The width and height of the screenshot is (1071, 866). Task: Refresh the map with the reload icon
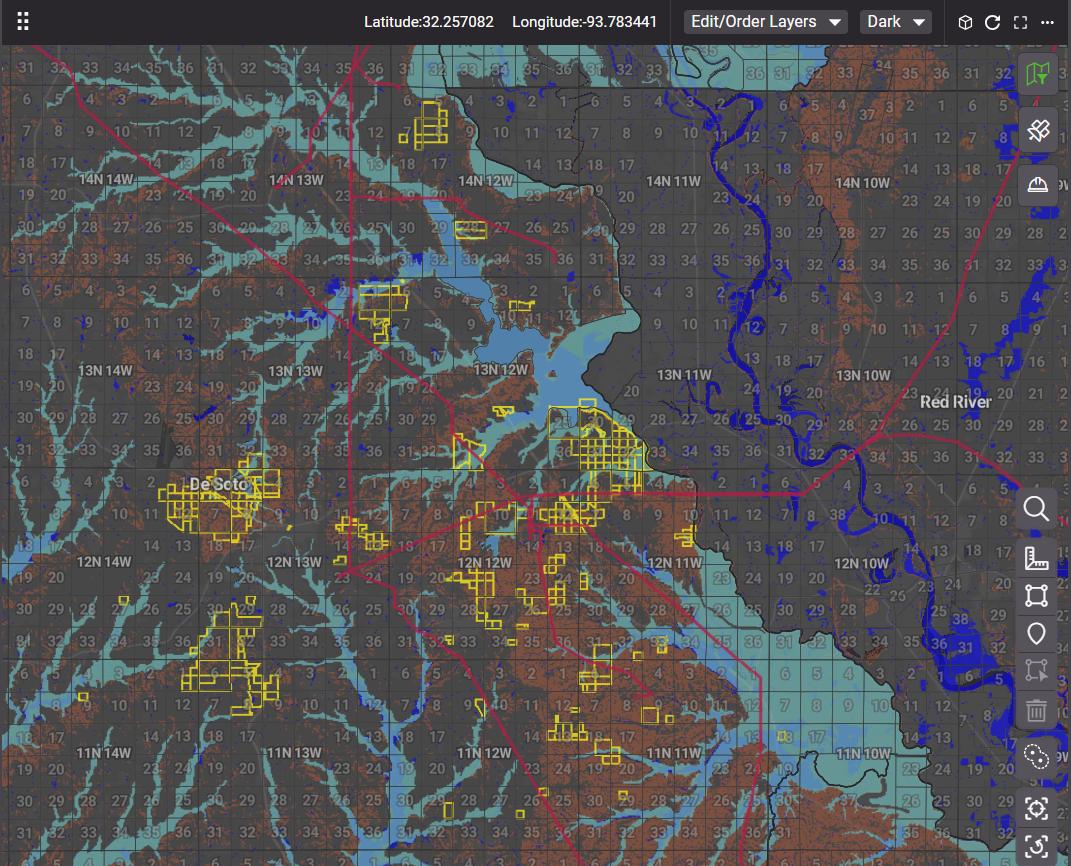tap(993, 22)
